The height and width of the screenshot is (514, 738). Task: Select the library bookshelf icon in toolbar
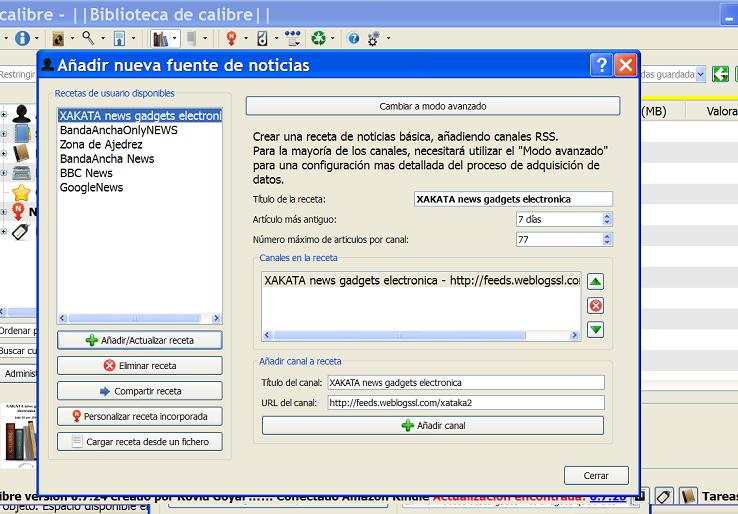click(x=160, y=39)
